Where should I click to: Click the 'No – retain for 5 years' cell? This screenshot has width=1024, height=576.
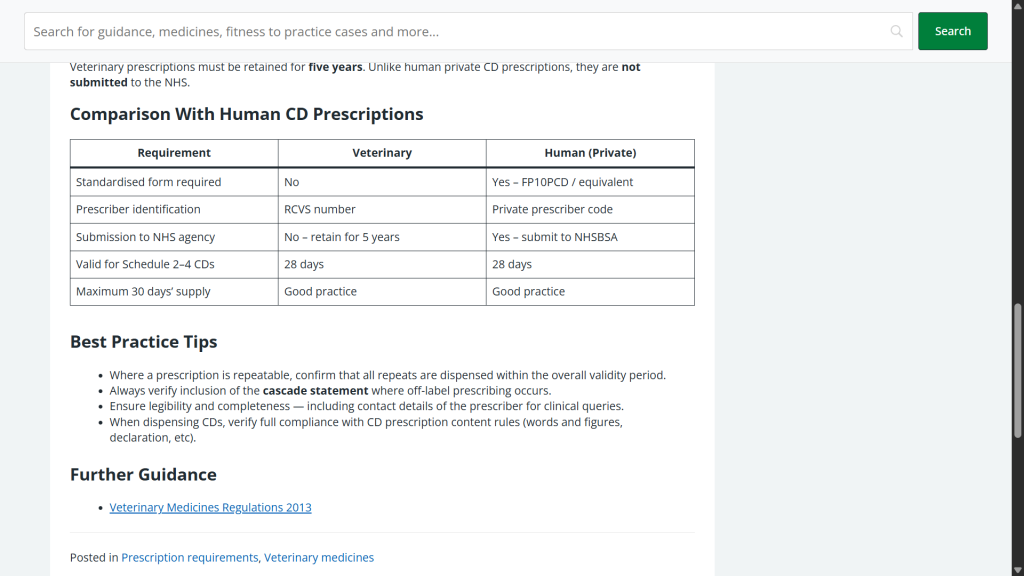342,237
